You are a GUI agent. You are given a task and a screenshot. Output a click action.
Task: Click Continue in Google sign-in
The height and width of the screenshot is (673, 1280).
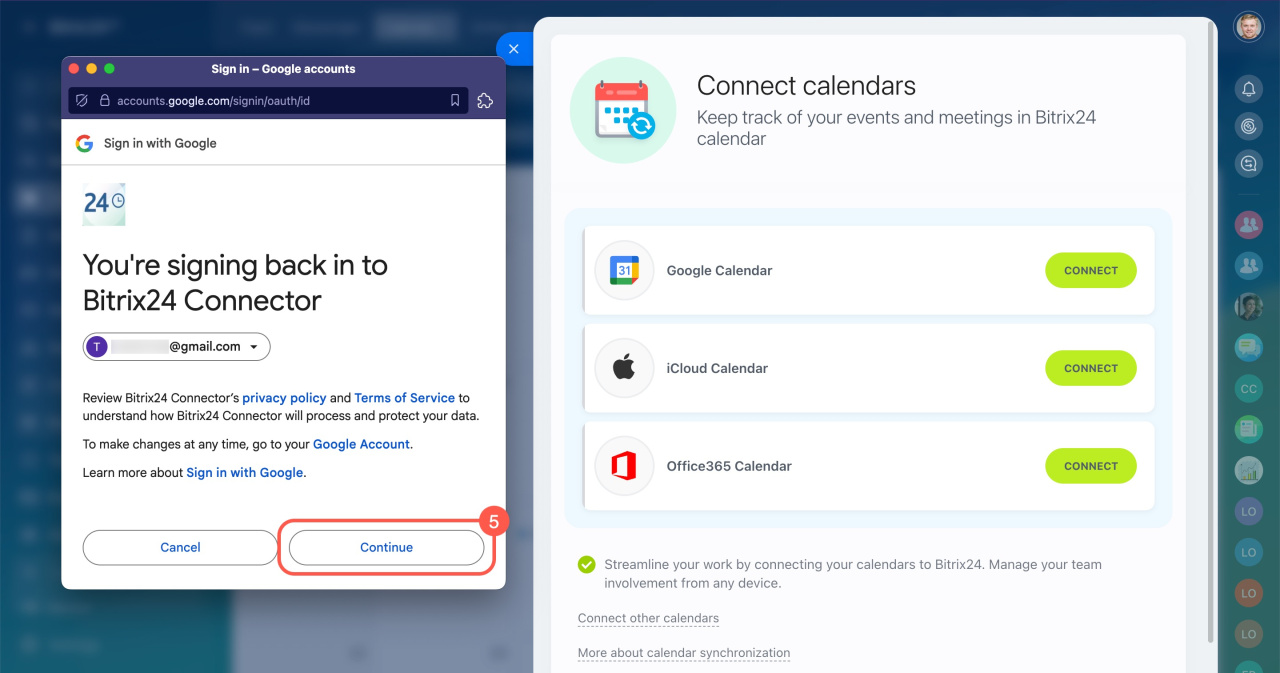[x=386, y=547]
